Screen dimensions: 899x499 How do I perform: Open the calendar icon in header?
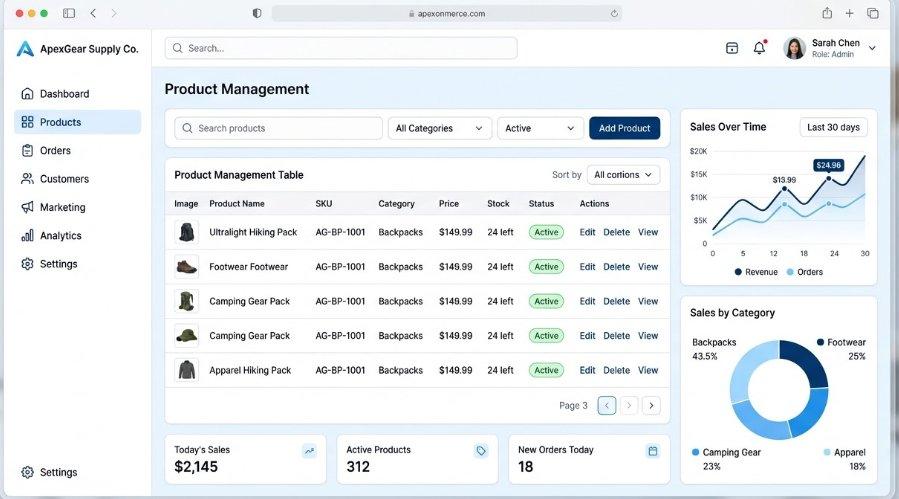pyautogui.click(x=732, y=48)
